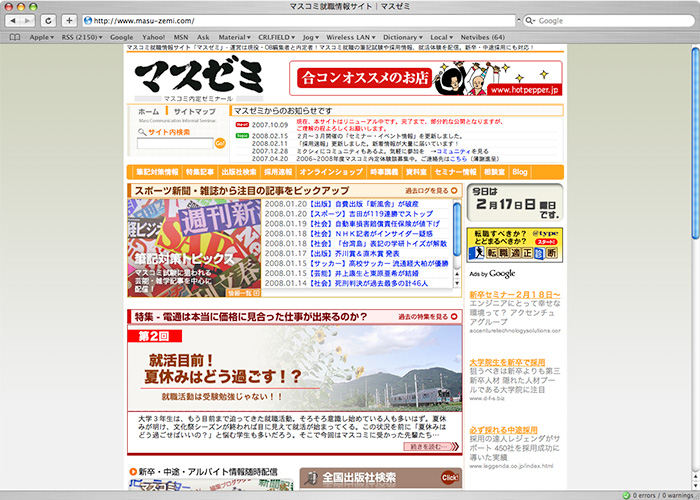Open the Local bookmarks dropdown

(x=442, y=38)
